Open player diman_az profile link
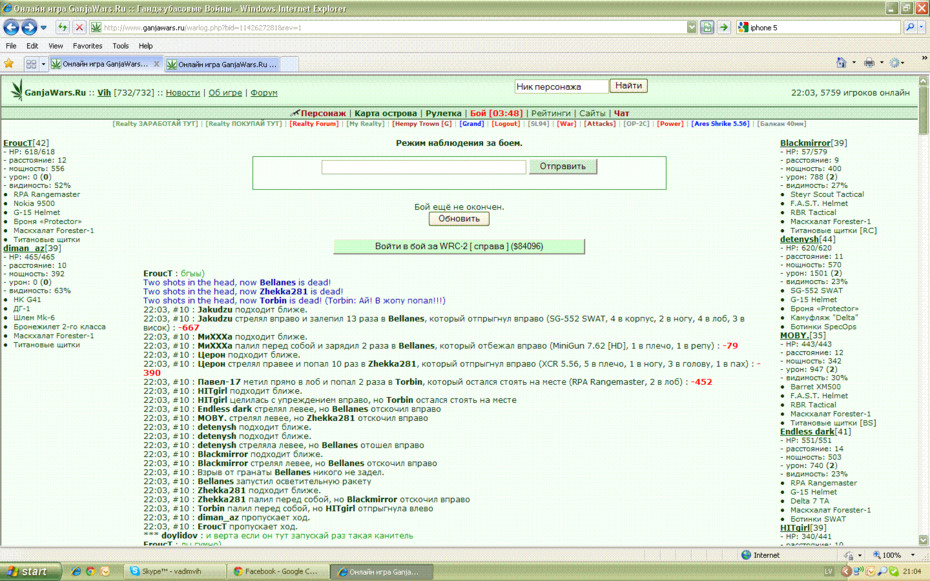The image size is (930, 581). coord(24,248)
